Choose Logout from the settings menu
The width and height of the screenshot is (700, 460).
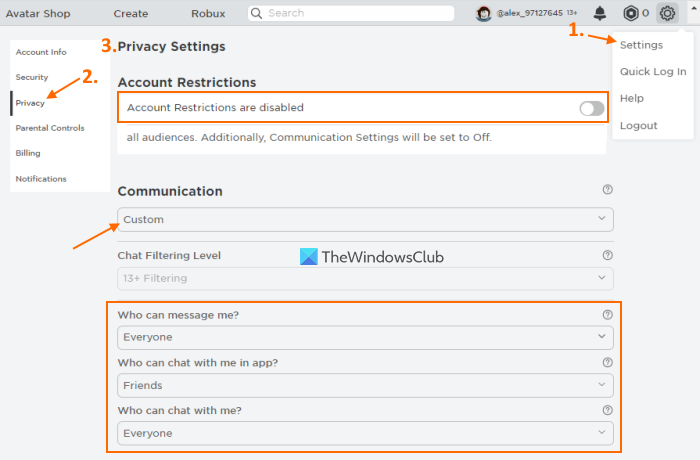tap(639, 126)
